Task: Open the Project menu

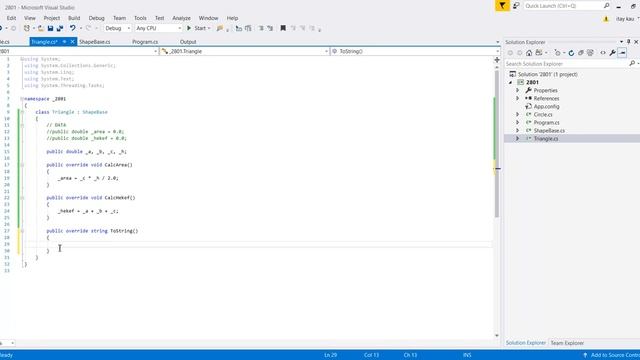Action: (52, 18)
